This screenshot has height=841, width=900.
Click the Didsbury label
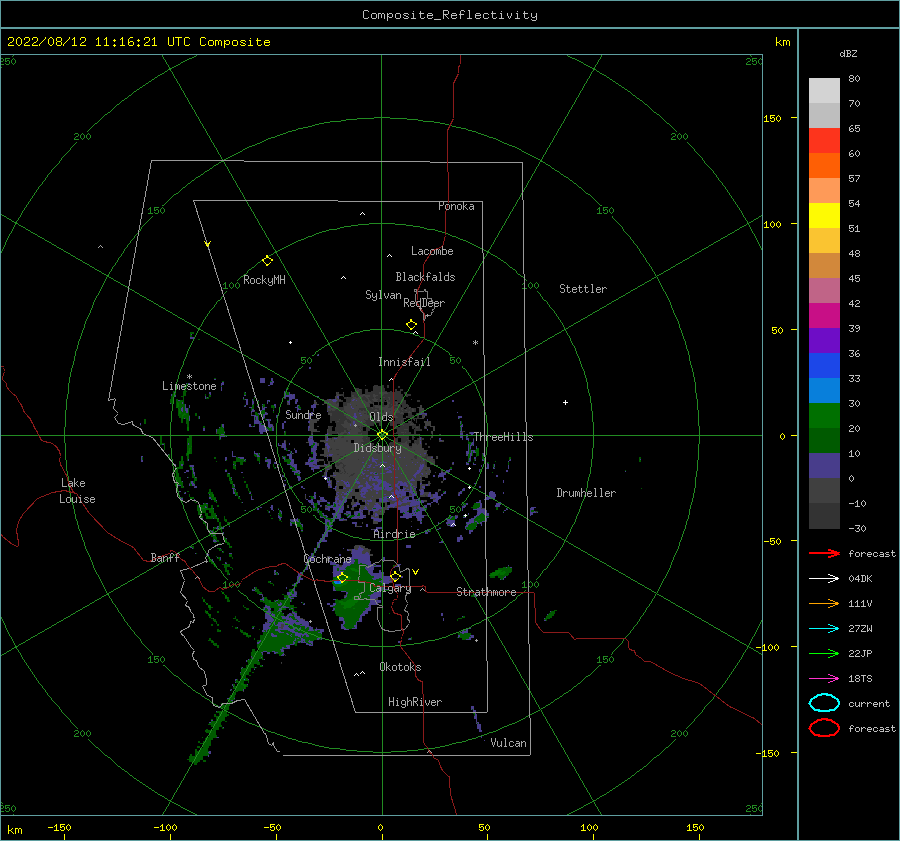tap(378, 448)
